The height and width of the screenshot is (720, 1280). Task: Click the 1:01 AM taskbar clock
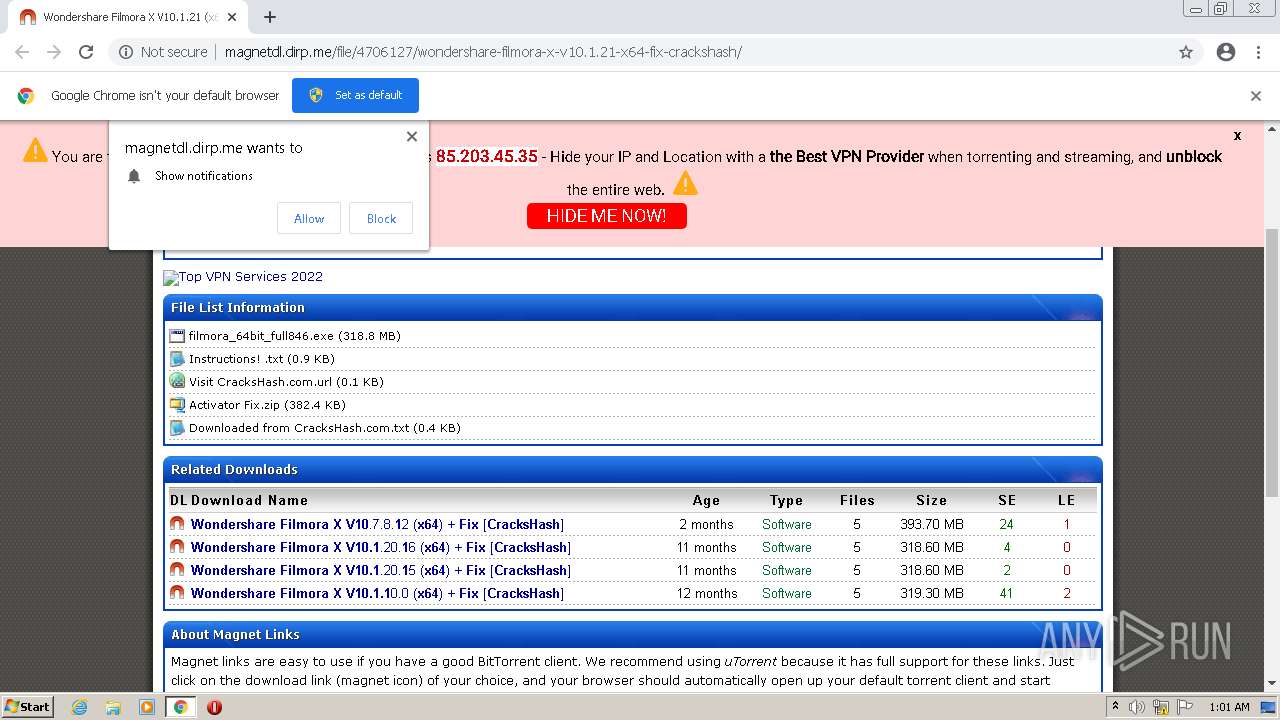point(1229,707)
